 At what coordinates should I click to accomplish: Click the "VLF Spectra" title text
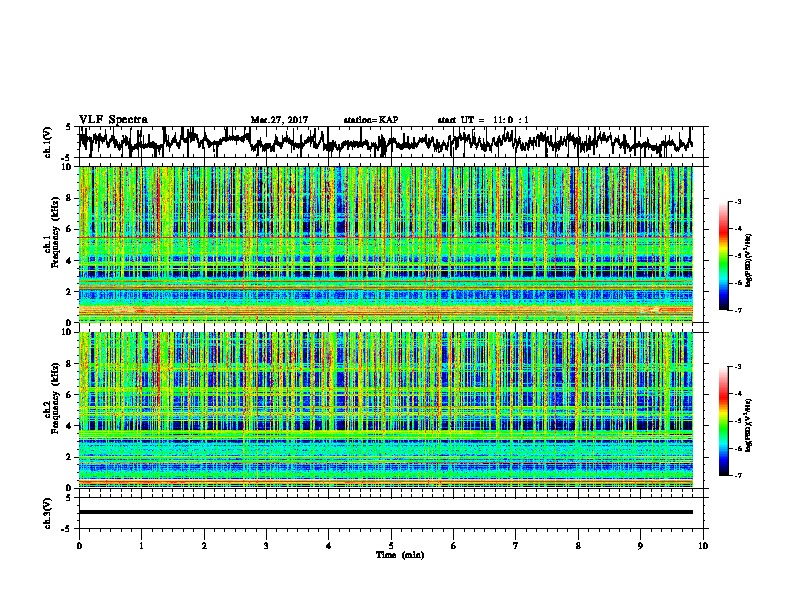(x=113, y=120)
